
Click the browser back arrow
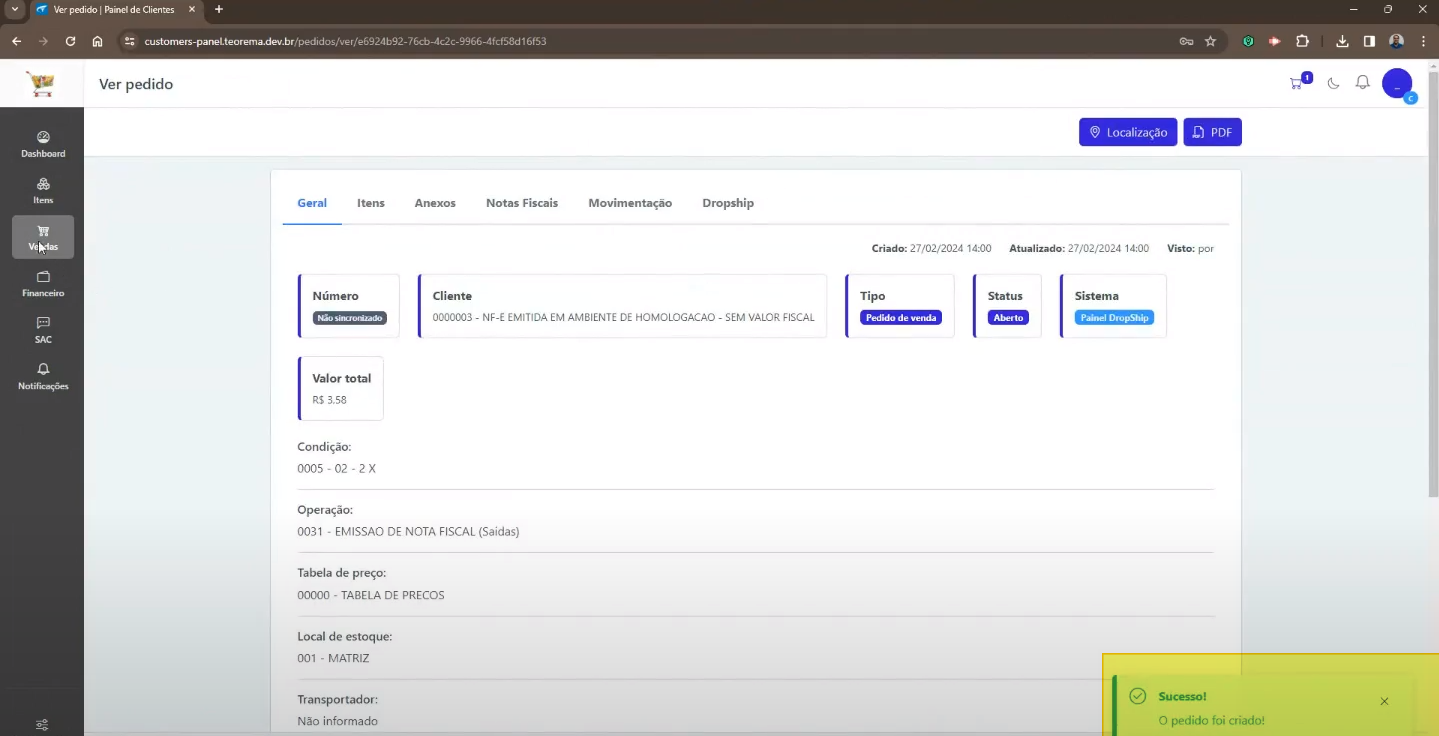(16, 41)
